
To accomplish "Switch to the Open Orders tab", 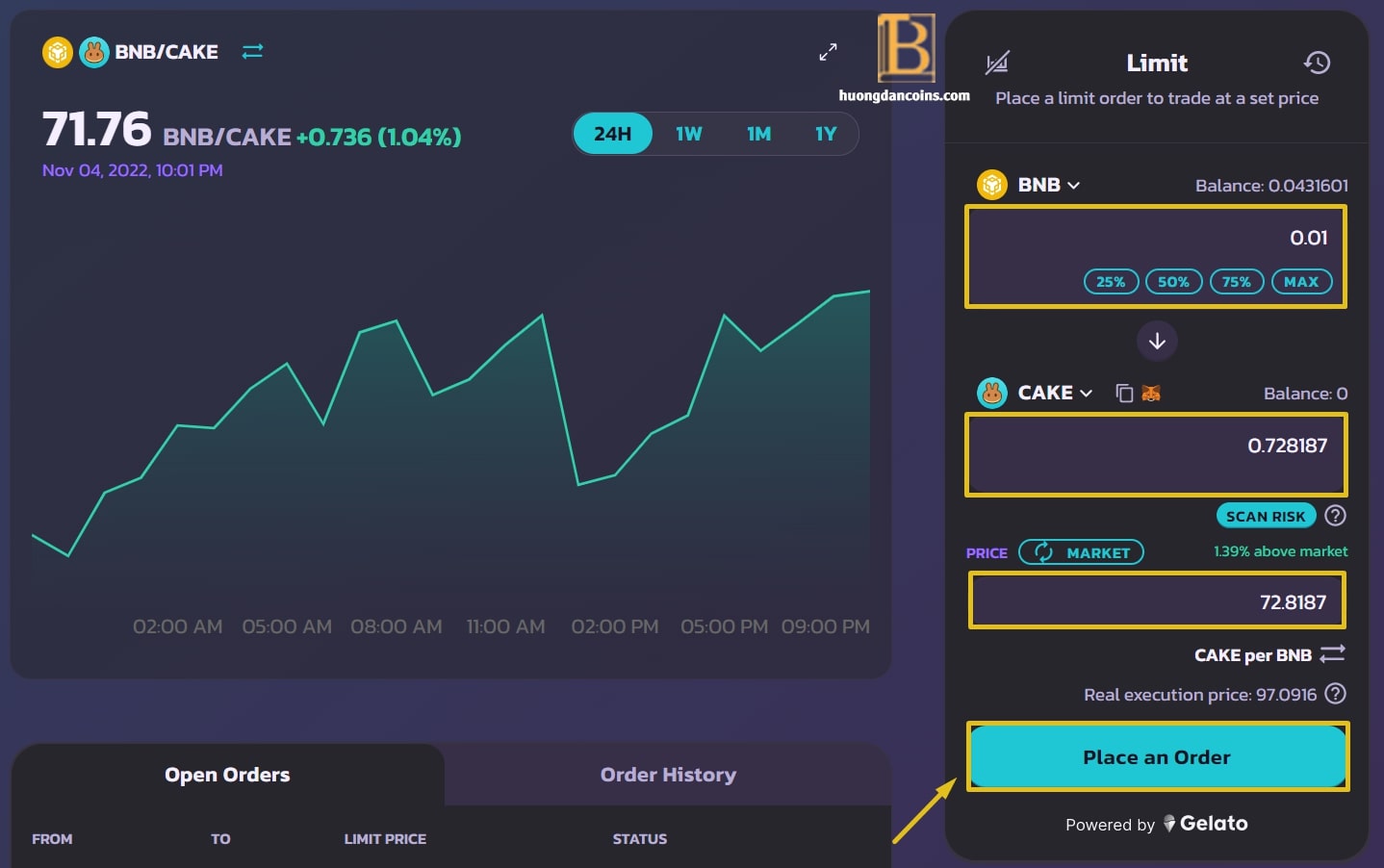I will 227,775.
